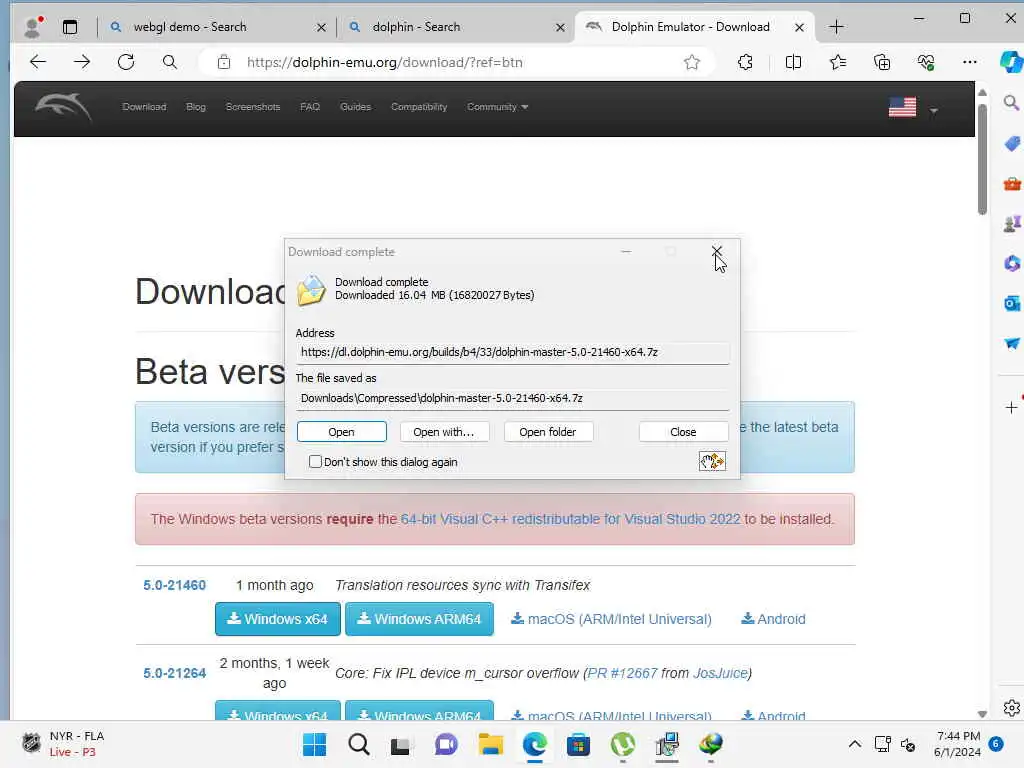
Task: Open the sidebar Tools briefcase icon
Action: click(1012, 184)
